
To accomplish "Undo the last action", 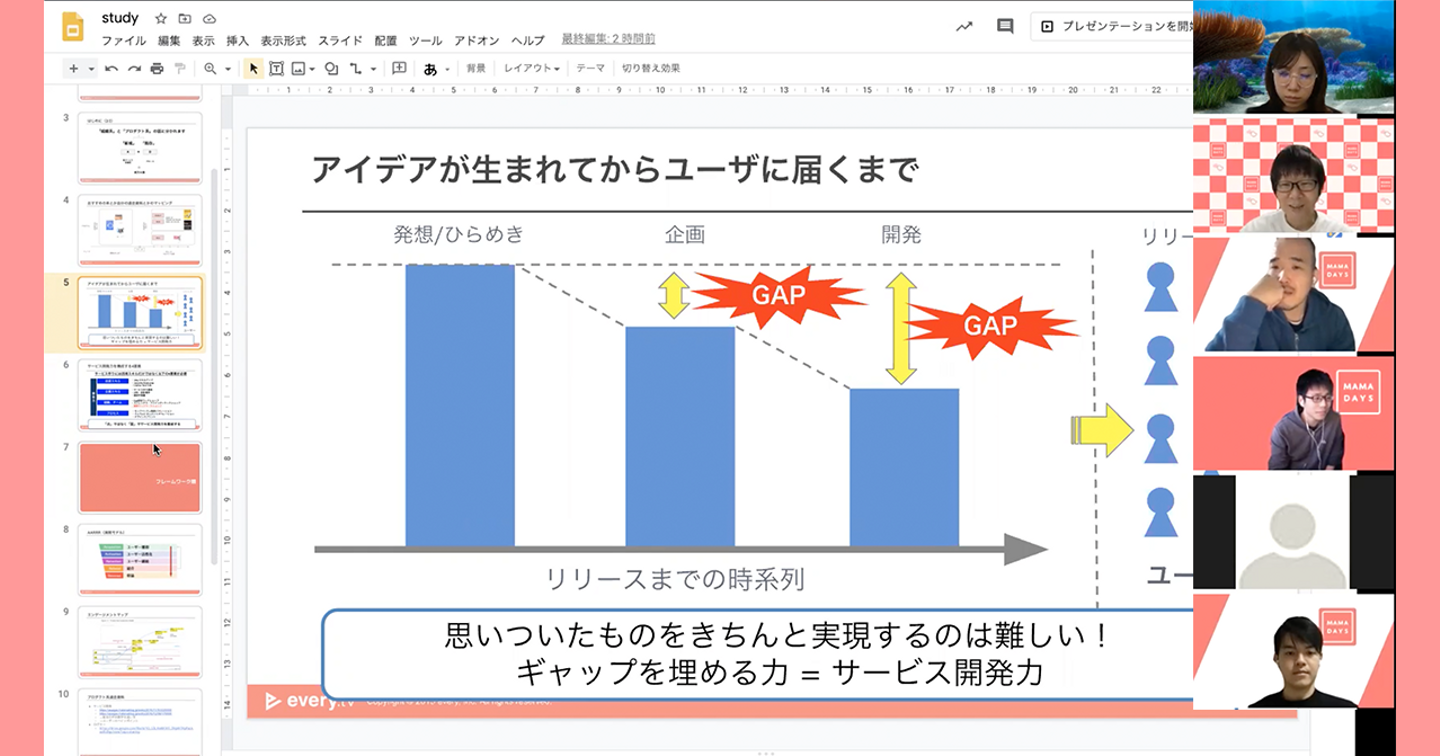I will pos(111,69).
